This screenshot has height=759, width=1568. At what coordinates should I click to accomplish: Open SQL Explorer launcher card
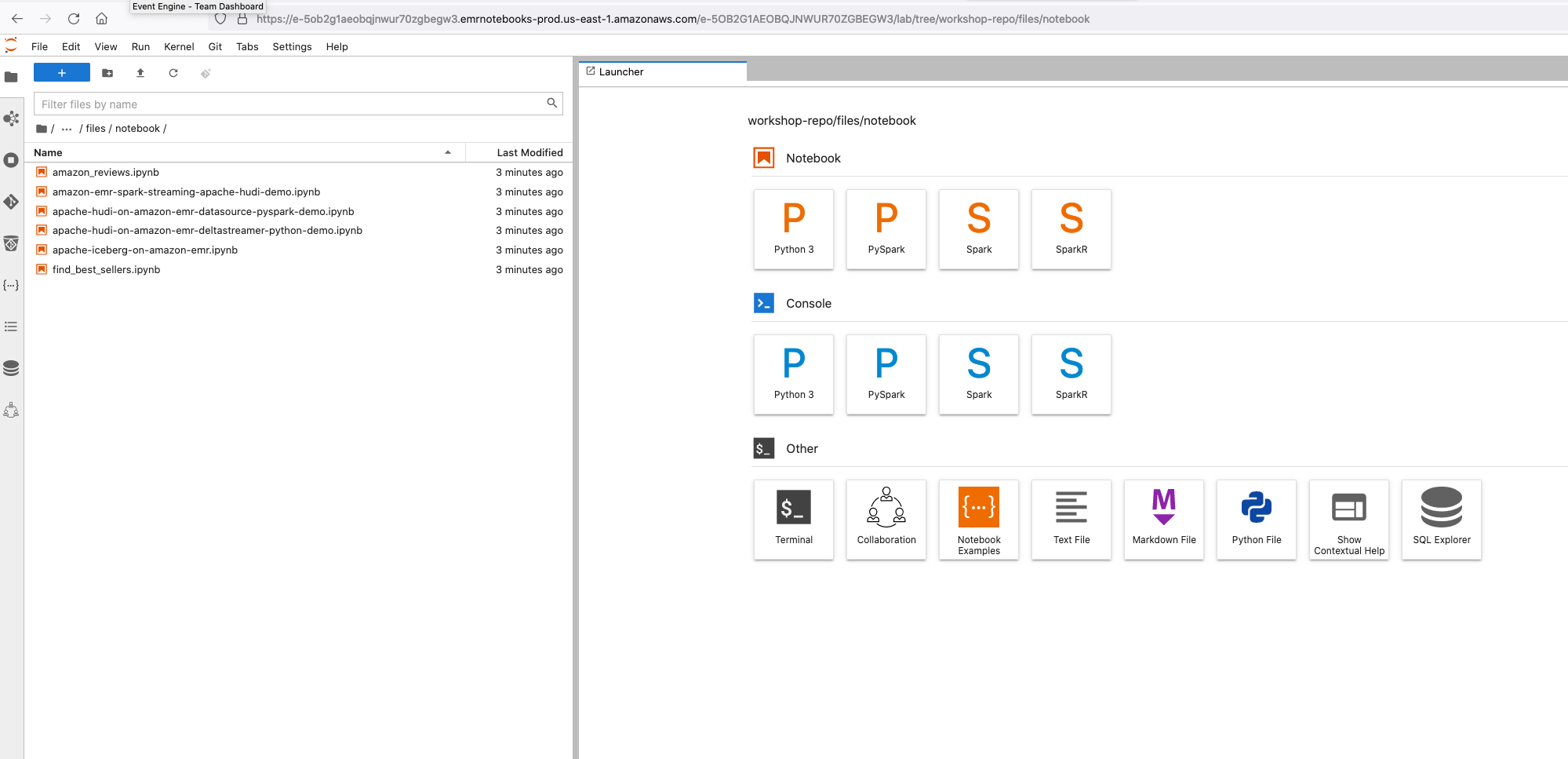click(1442, 520)
